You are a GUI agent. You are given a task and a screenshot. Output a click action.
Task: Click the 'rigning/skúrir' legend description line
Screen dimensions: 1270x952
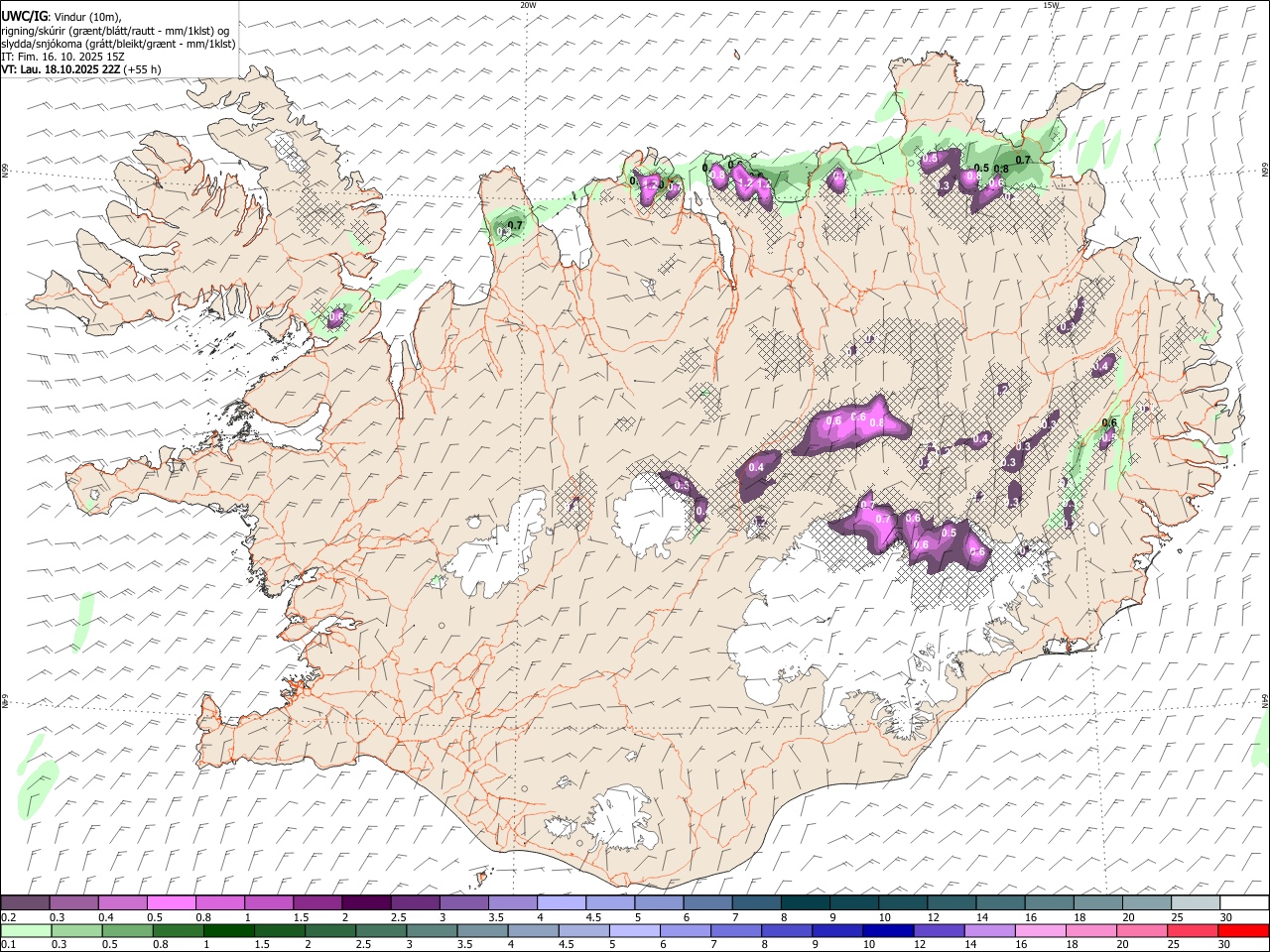pyautogui.click(x=115, y=31)
